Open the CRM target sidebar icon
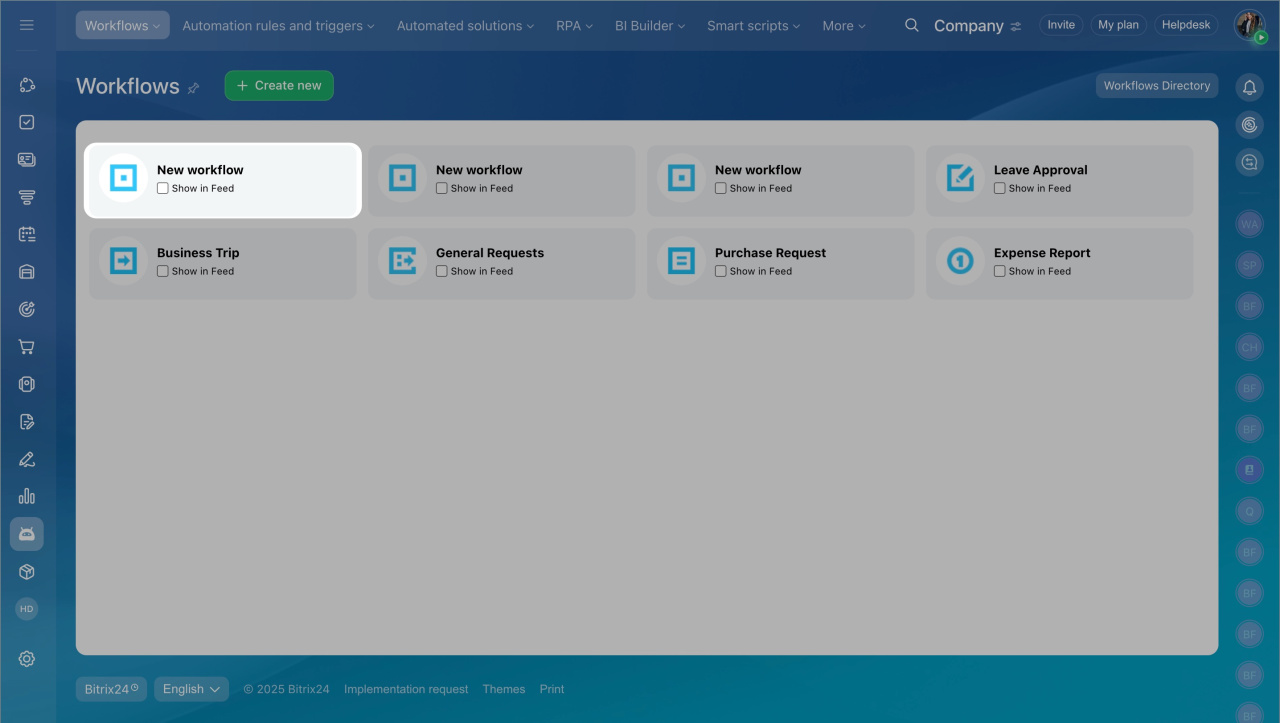The height and width of the screenshot is (723, 1280). (27, 310)
